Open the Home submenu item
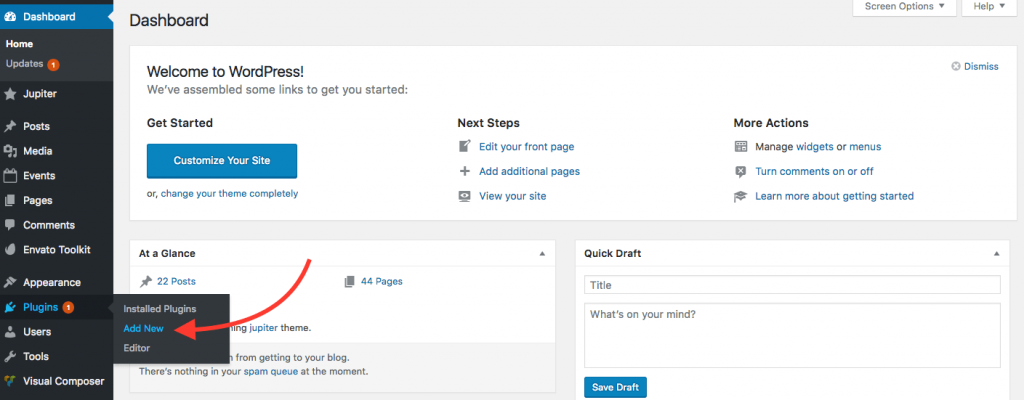1024x400 pixels. point(20,44)
